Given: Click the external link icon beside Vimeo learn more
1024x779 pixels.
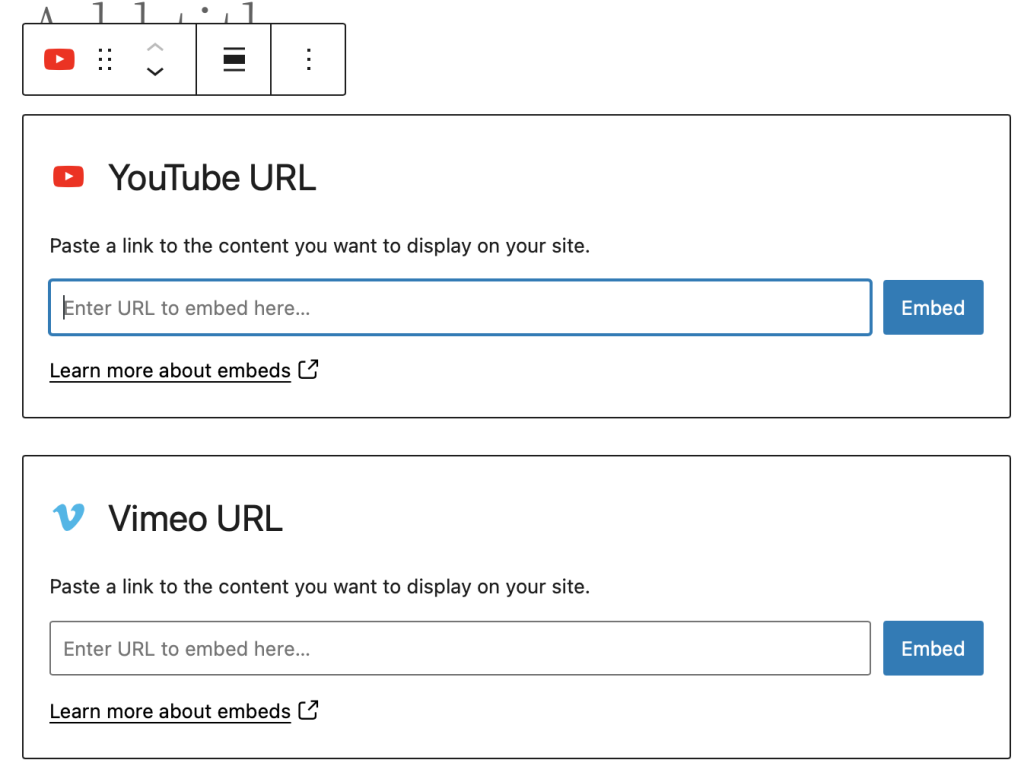Looking at the screenshot, I should point(308,710).
